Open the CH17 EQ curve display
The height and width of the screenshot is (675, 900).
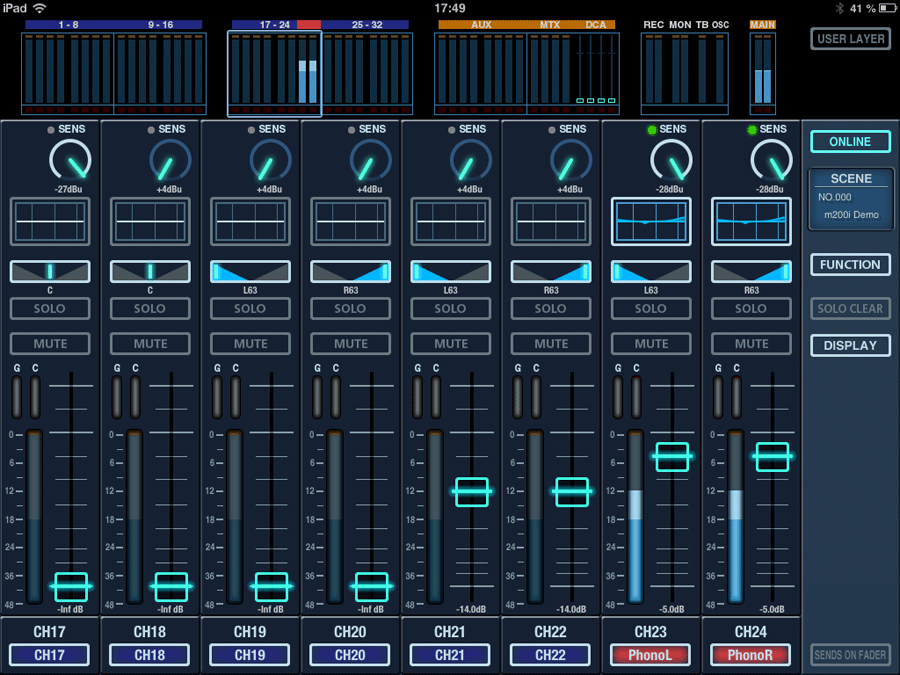click(50, 222)
